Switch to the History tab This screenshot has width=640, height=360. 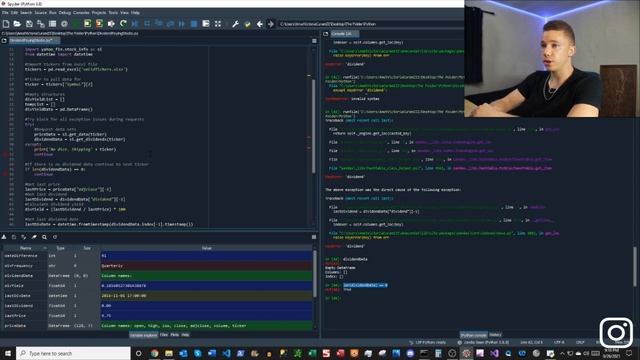495,335
